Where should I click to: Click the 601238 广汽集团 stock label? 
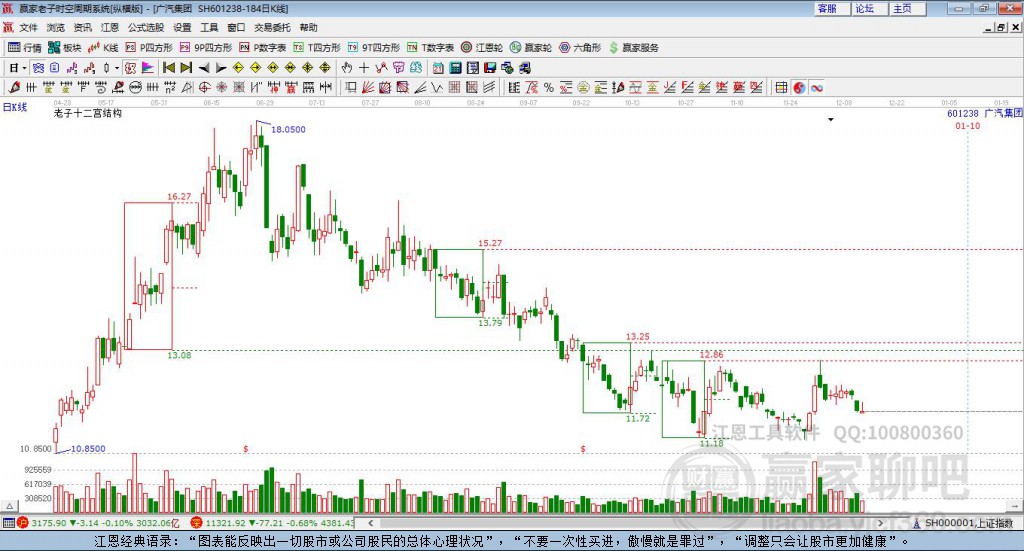(984, 113)
